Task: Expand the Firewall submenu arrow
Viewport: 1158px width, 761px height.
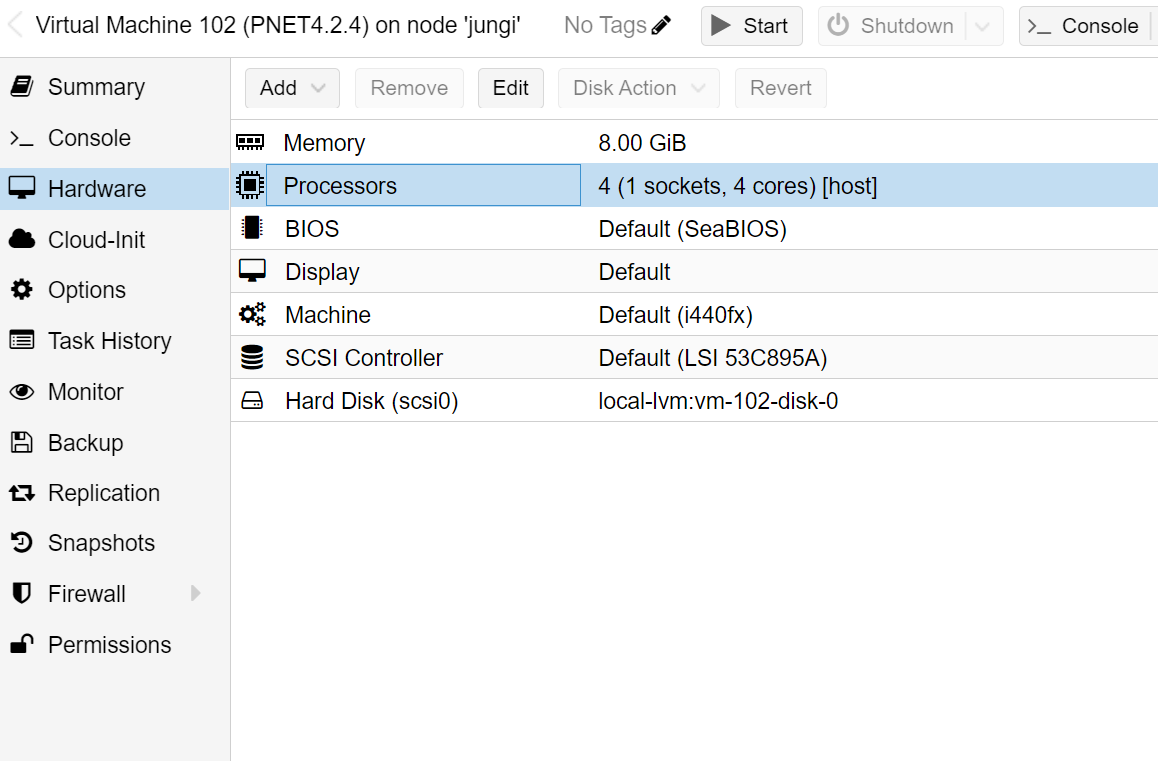Action: pyautogui.click(x=196, y=594)
